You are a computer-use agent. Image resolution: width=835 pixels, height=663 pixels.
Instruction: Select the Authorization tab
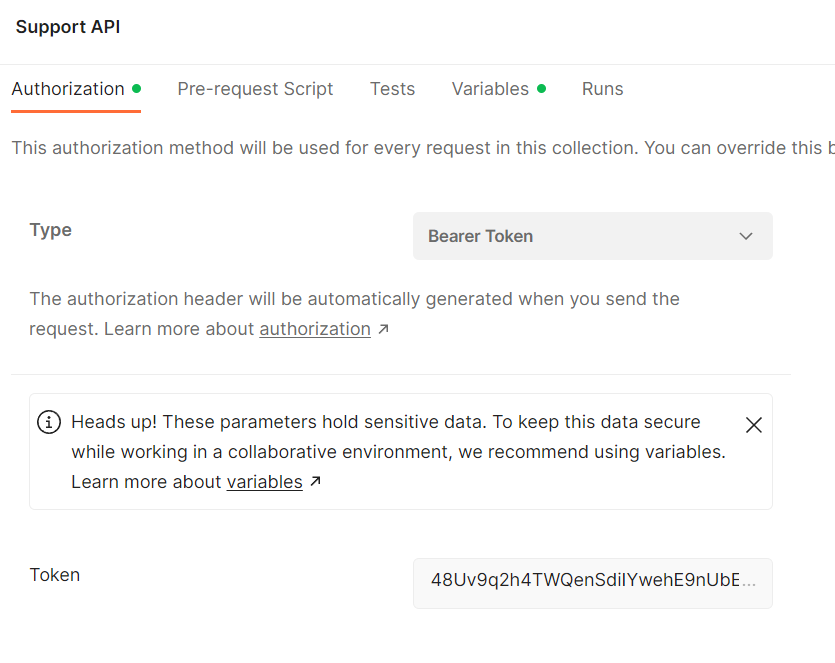(67, 88)
